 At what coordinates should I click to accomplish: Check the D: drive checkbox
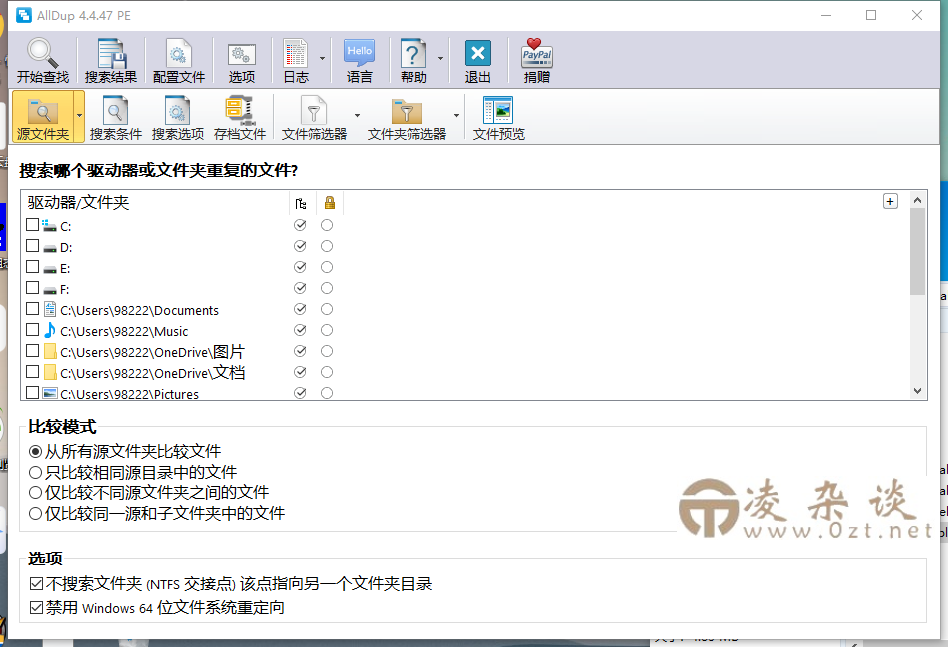click(33, 246)
